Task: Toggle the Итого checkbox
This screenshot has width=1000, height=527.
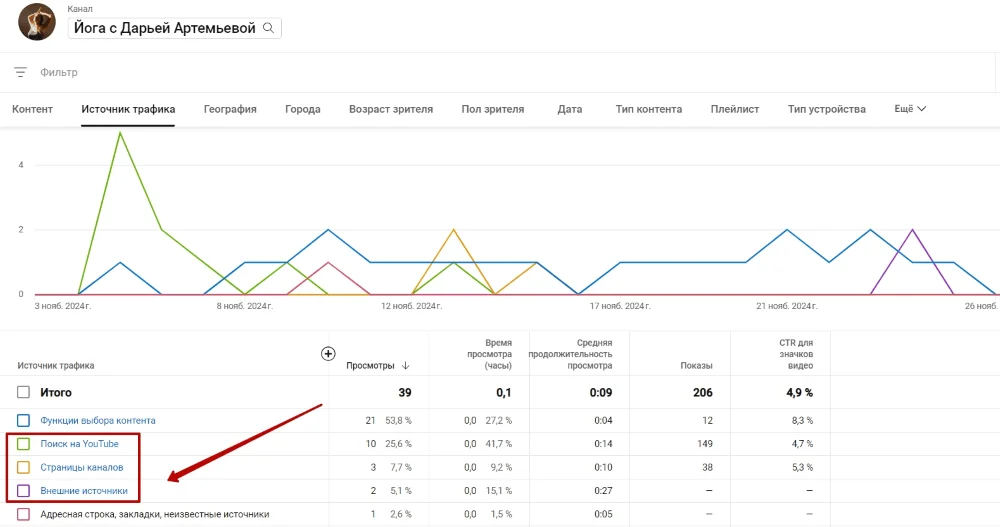Action: [23, 393]
